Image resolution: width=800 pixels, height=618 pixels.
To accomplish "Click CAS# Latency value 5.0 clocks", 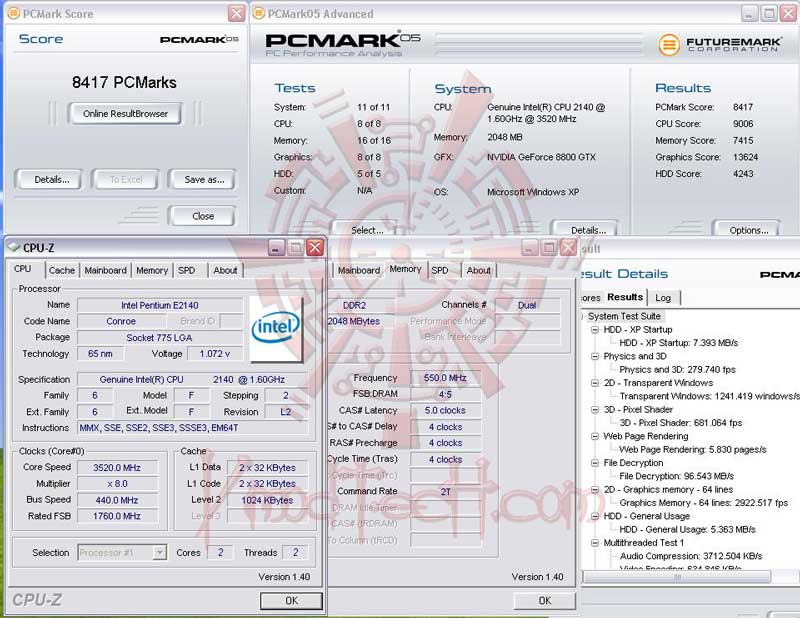I will pos(445,410).
